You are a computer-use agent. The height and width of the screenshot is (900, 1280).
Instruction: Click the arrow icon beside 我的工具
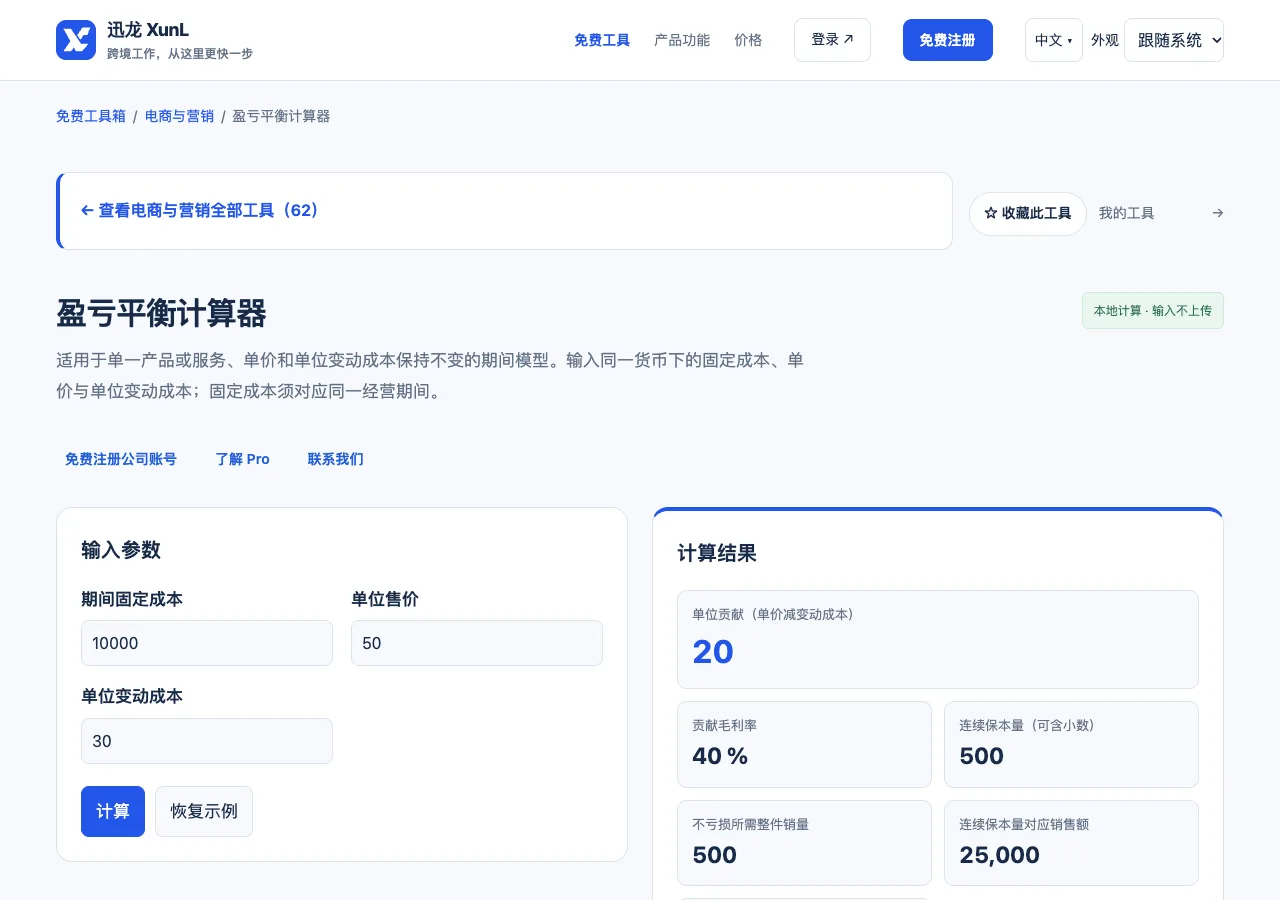tap(1217, 213)
